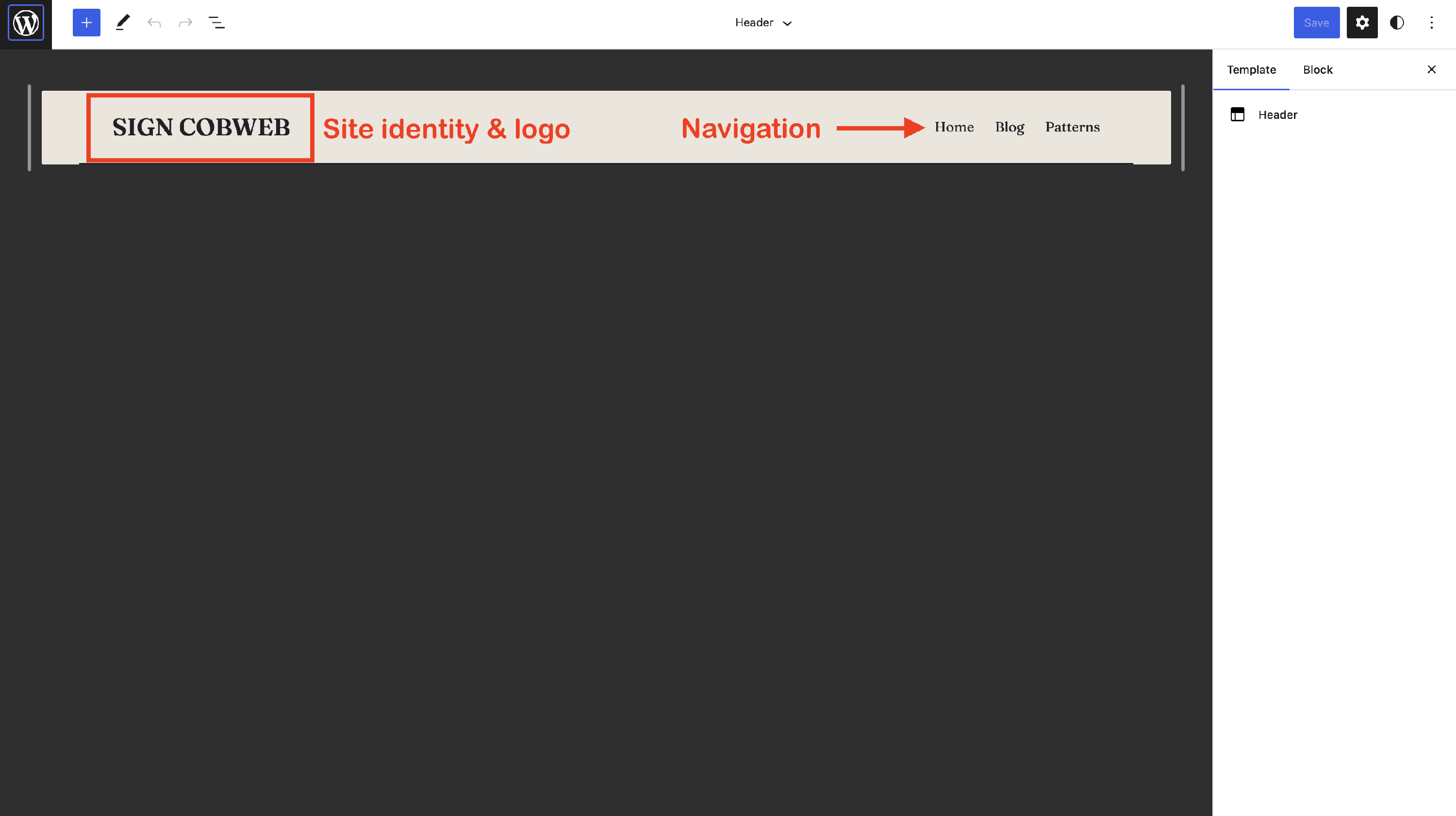Switch to the Block tab

pos(1318,69)
